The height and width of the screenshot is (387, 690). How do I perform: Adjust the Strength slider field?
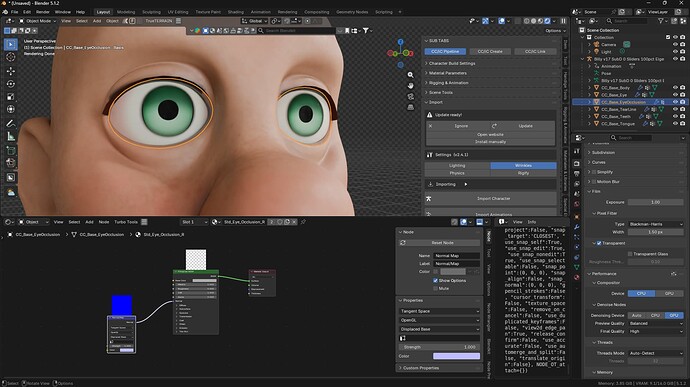tap(439, 347)
